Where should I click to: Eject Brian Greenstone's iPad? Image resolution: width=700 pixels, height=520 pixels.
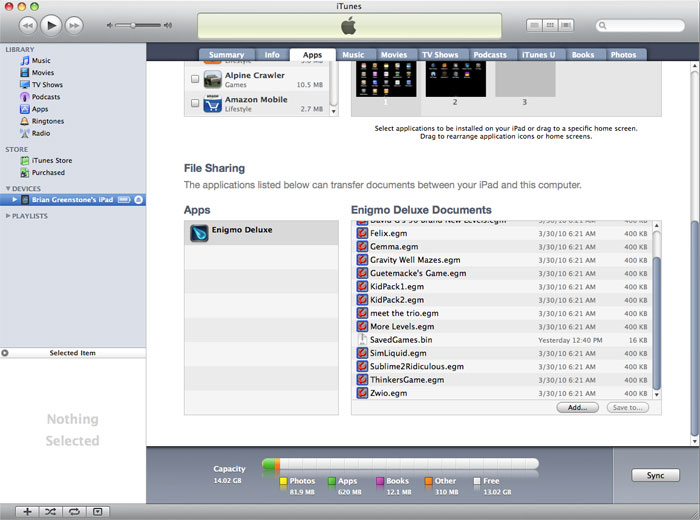138,200
